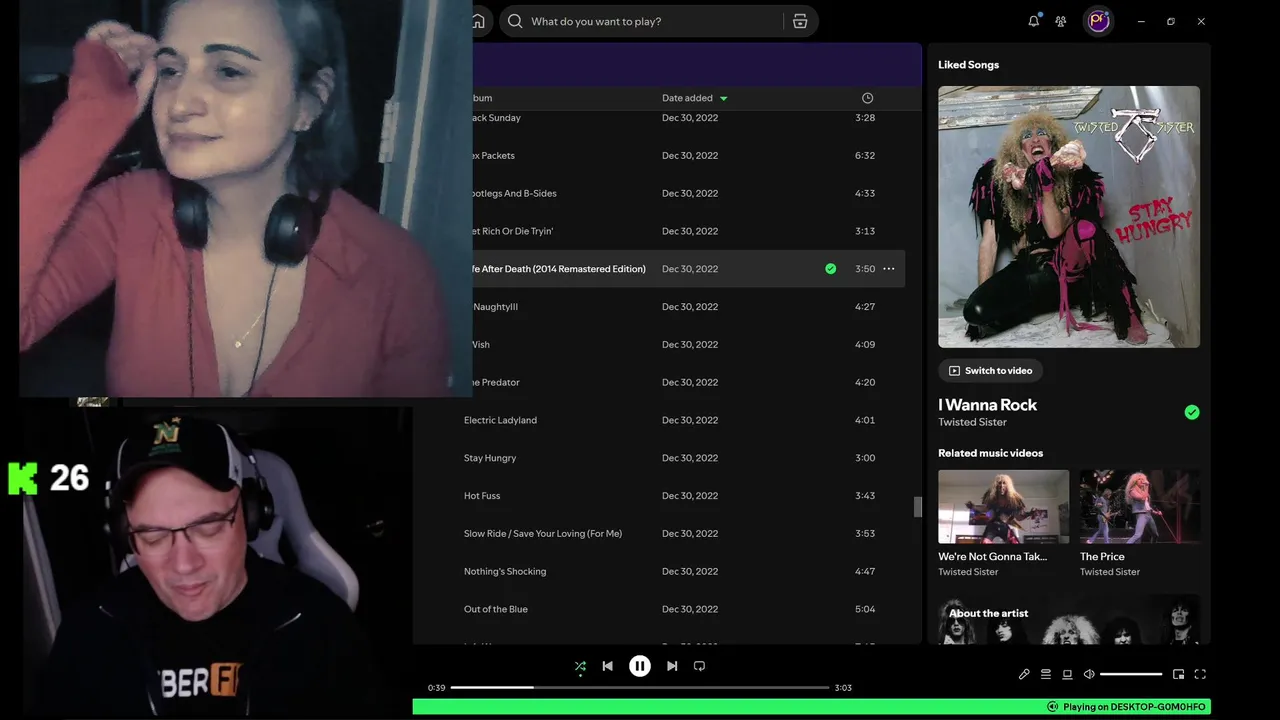
Task: Go to Spotify Home via house icon
Action: click(x=479, y=21)
